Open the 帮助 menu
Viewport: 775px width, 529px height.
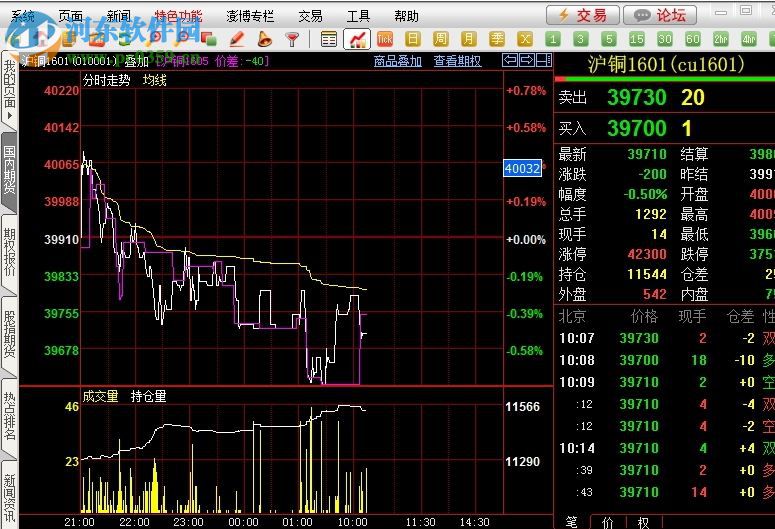406,16
